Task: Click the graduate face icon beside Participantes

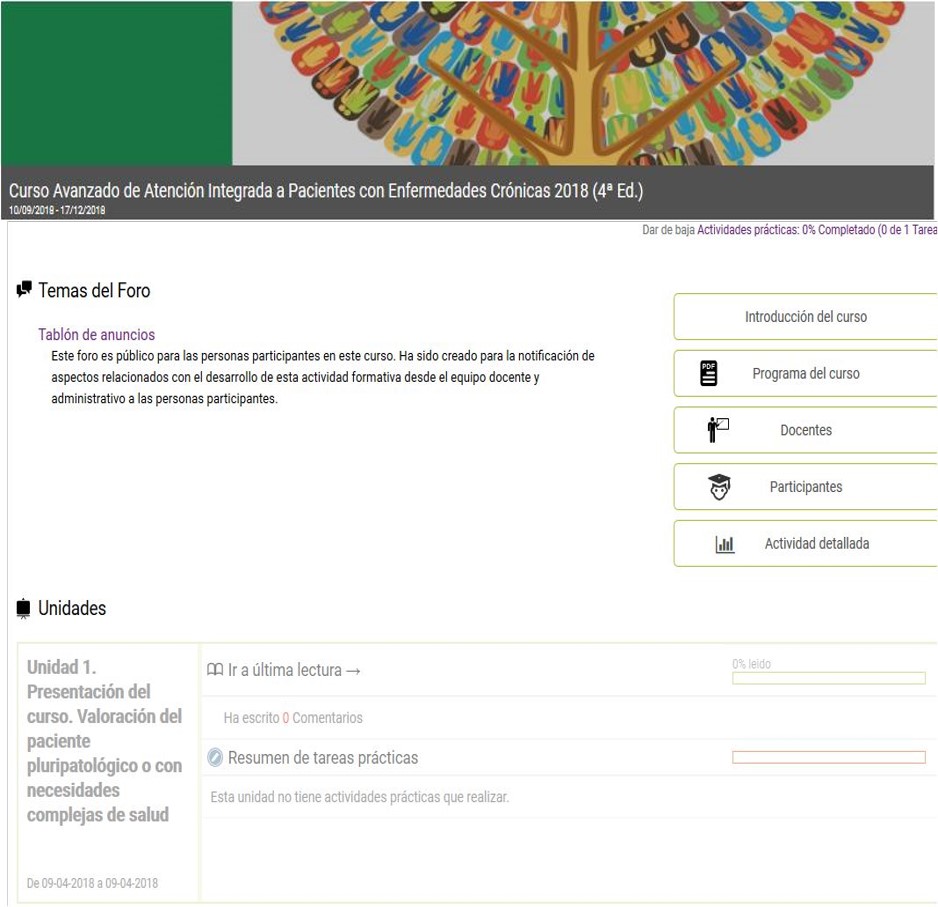Action: click(x=719, y=486)
